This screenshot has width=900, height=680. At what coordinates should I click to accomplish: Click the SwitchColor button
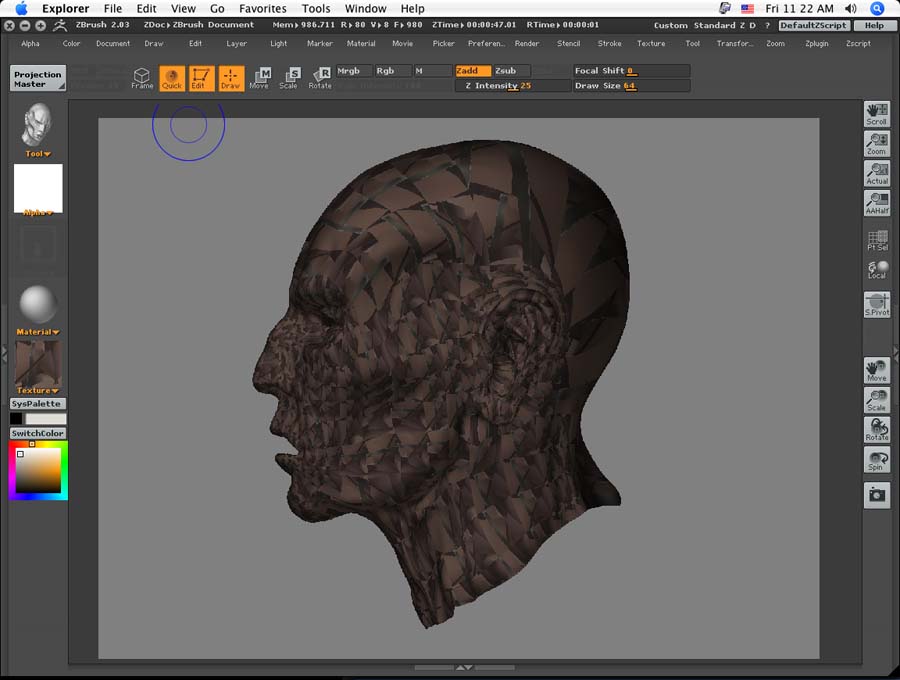click(x=38, y=433)
